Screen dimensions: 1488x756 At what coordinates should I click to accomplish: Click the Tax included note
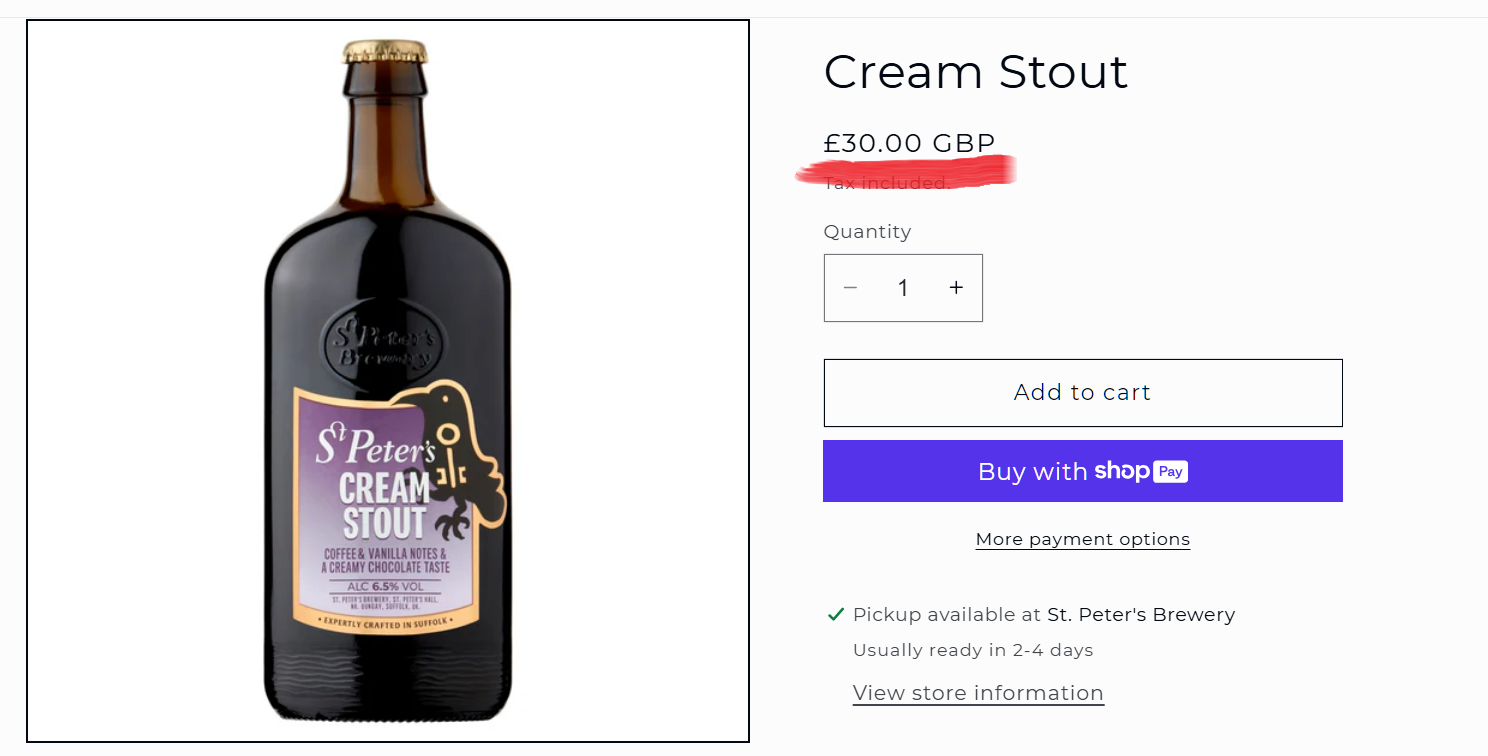point(886,183)
